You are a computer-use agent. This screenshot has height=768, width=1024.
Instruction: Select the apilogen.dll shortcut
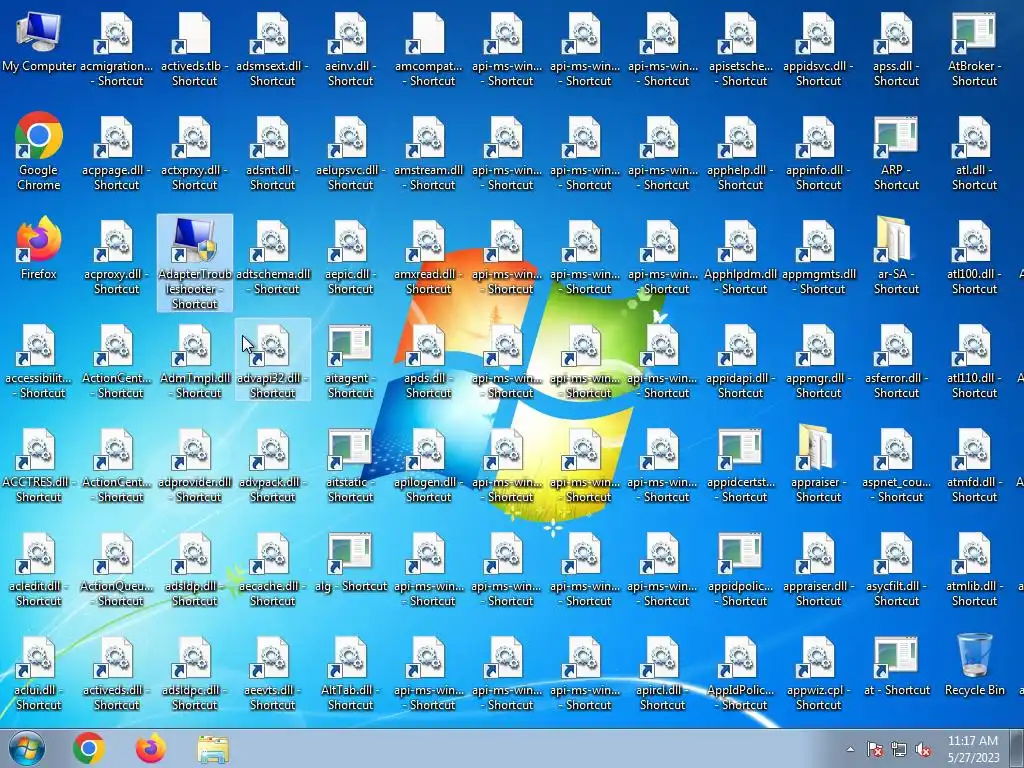[x=428, y=464]
